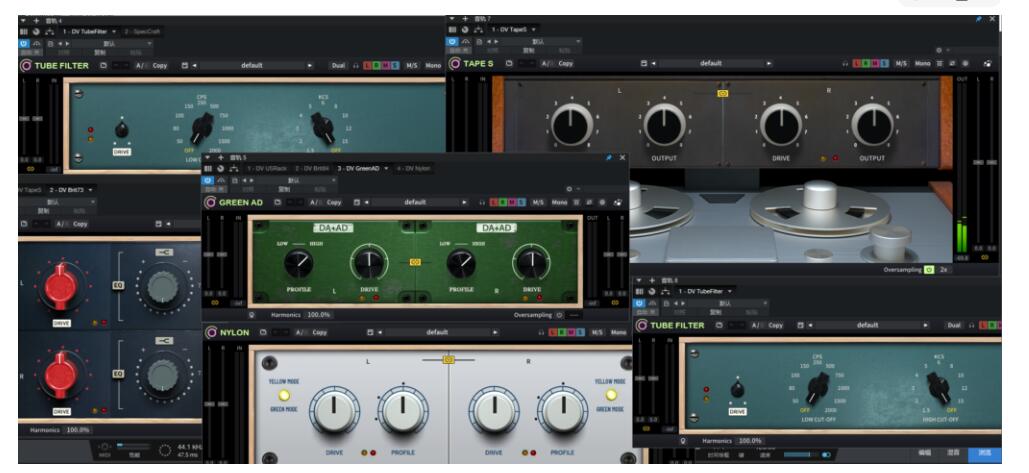Click the dice randomize icon in Green AD header
1029x473 pixels.
pyautogui.click(x=618, y=203)
